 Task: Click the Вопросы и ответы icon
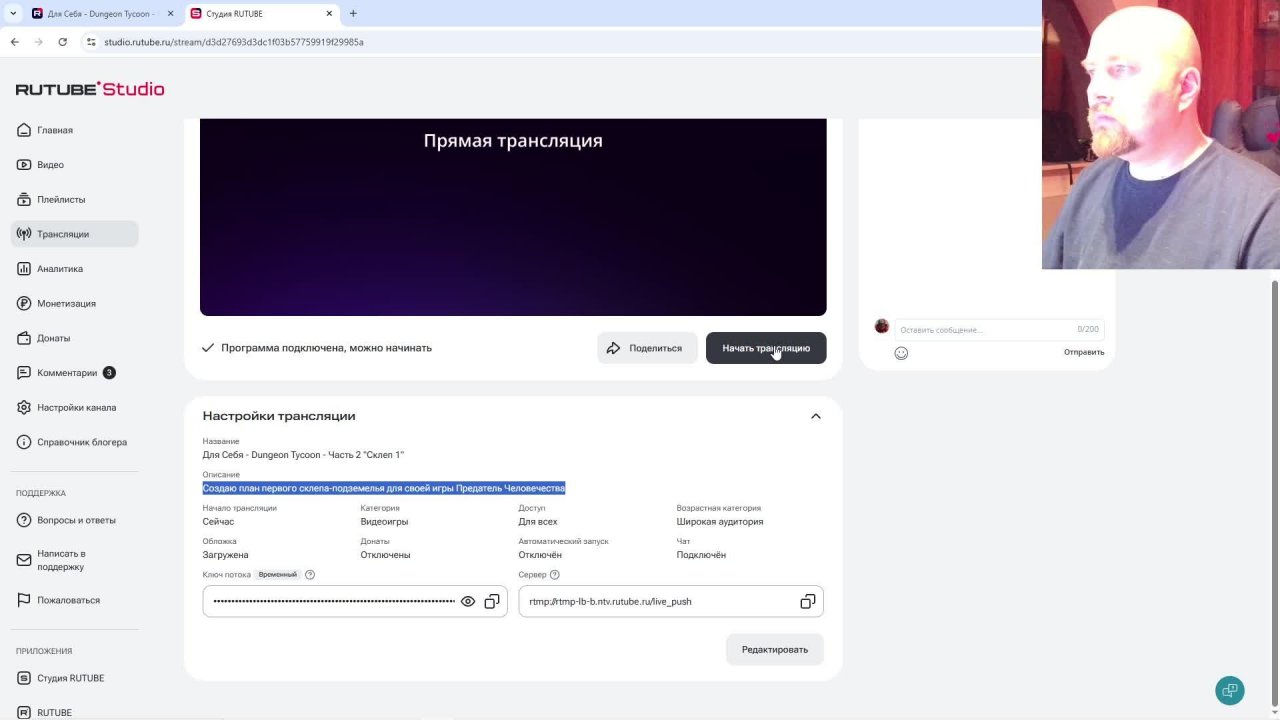(25, 520)
